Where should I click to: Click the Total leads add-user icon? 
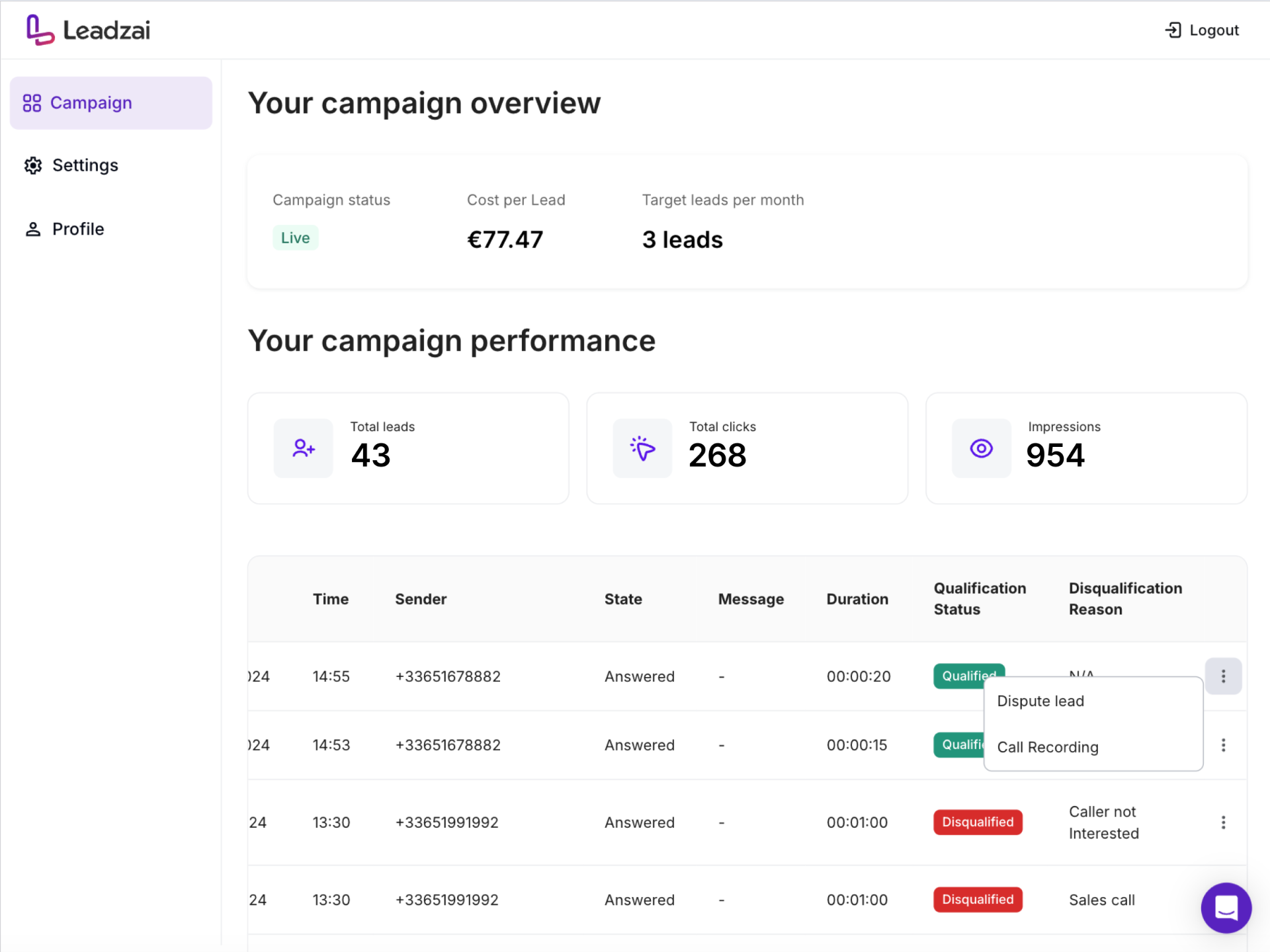(304, 448)
